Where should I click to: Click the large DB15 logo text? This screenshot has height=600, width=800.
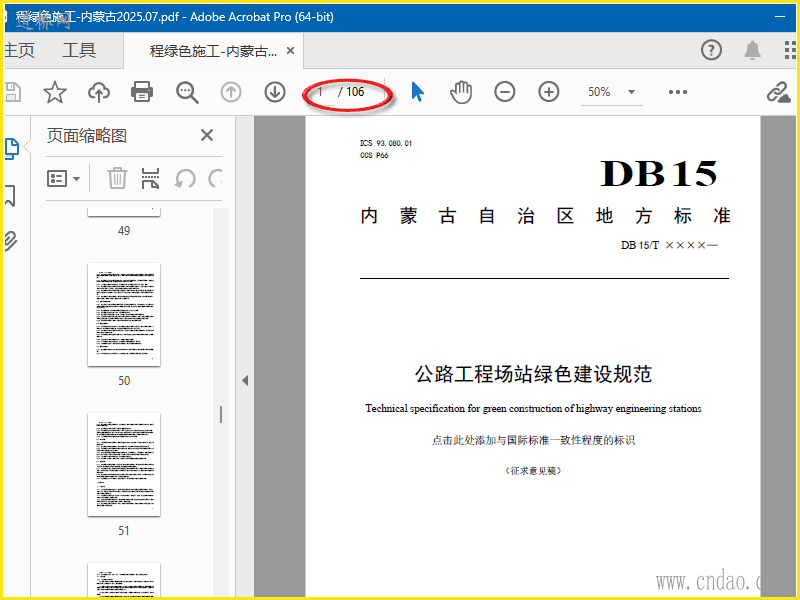[658, 173]
